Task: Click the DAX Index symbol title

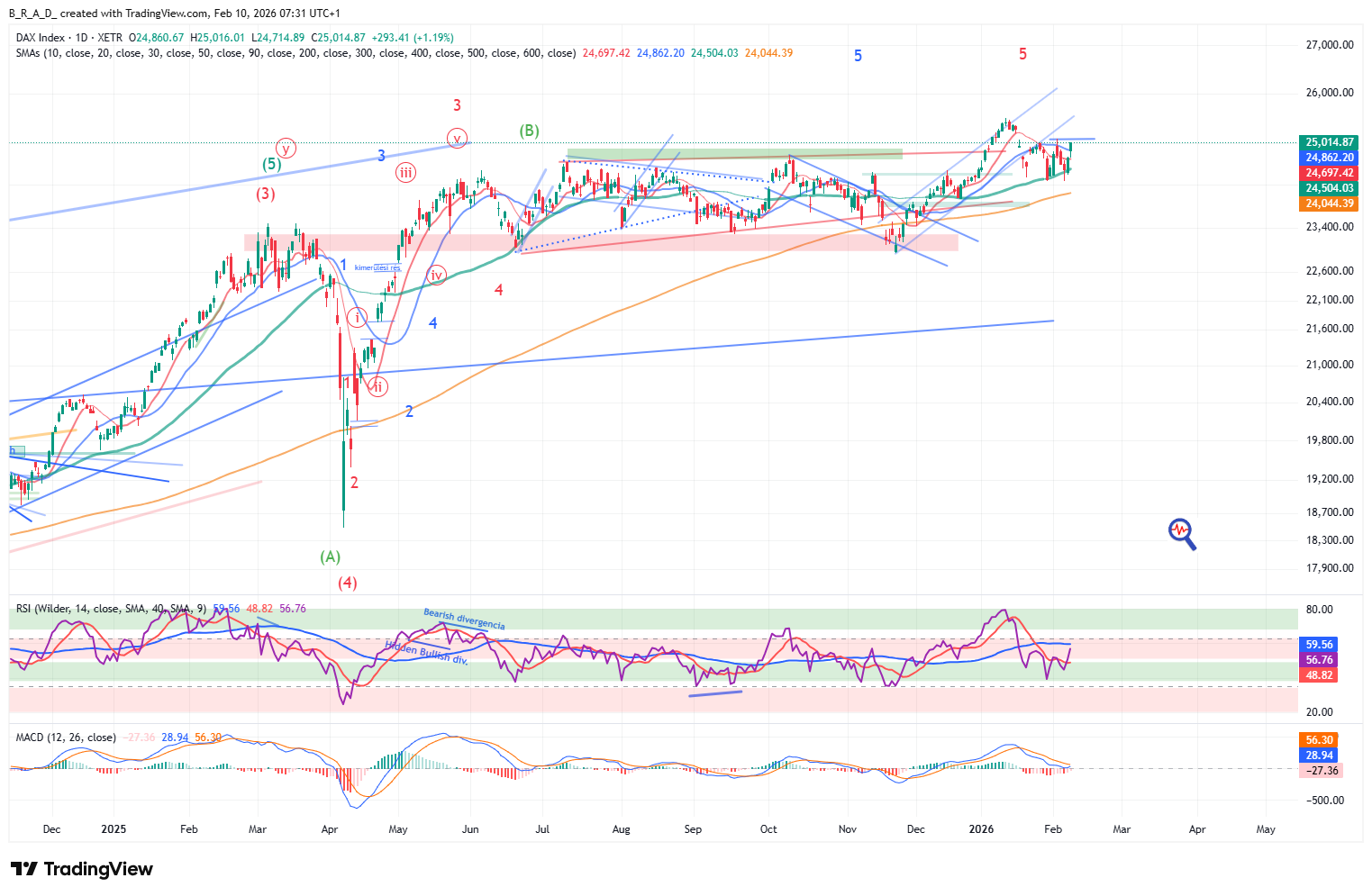Action: [41, 38]
